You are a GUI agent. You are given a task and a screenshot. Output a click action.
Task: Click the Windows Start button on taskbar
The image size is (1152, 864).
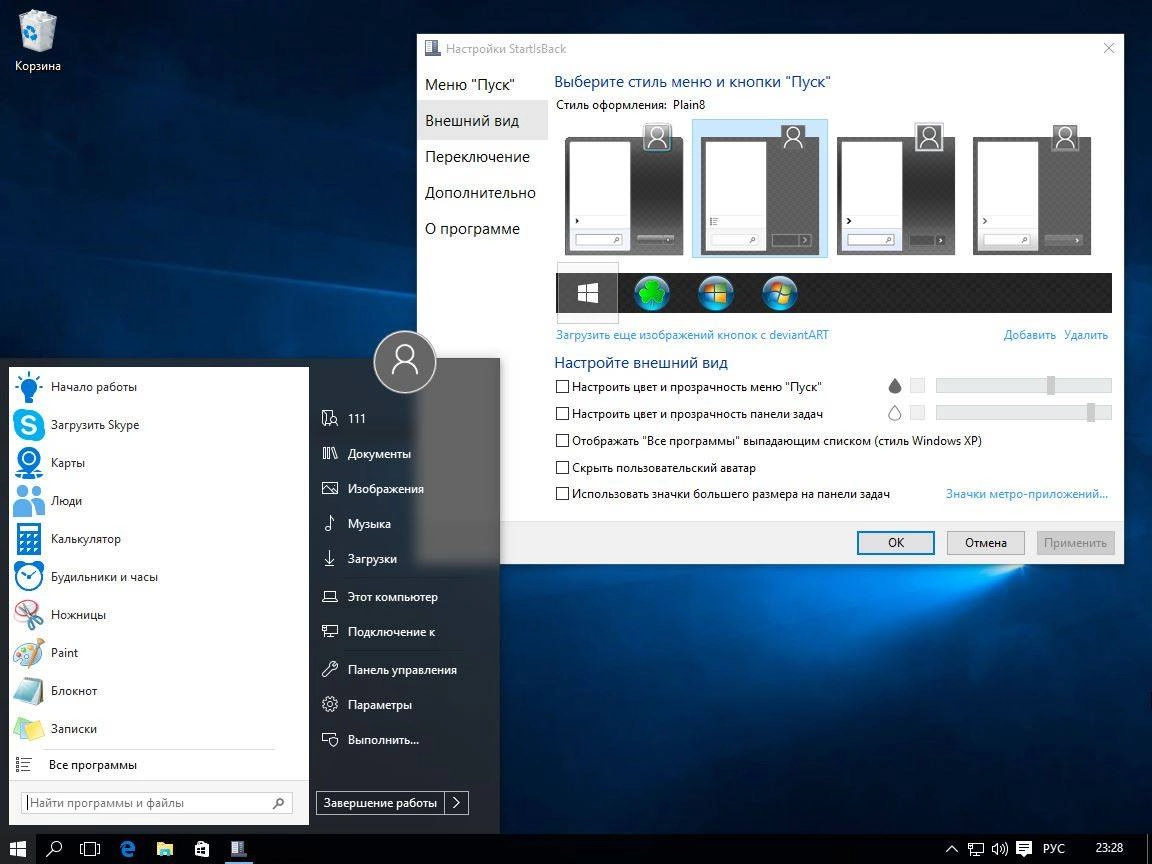click(x=18, y=849)
